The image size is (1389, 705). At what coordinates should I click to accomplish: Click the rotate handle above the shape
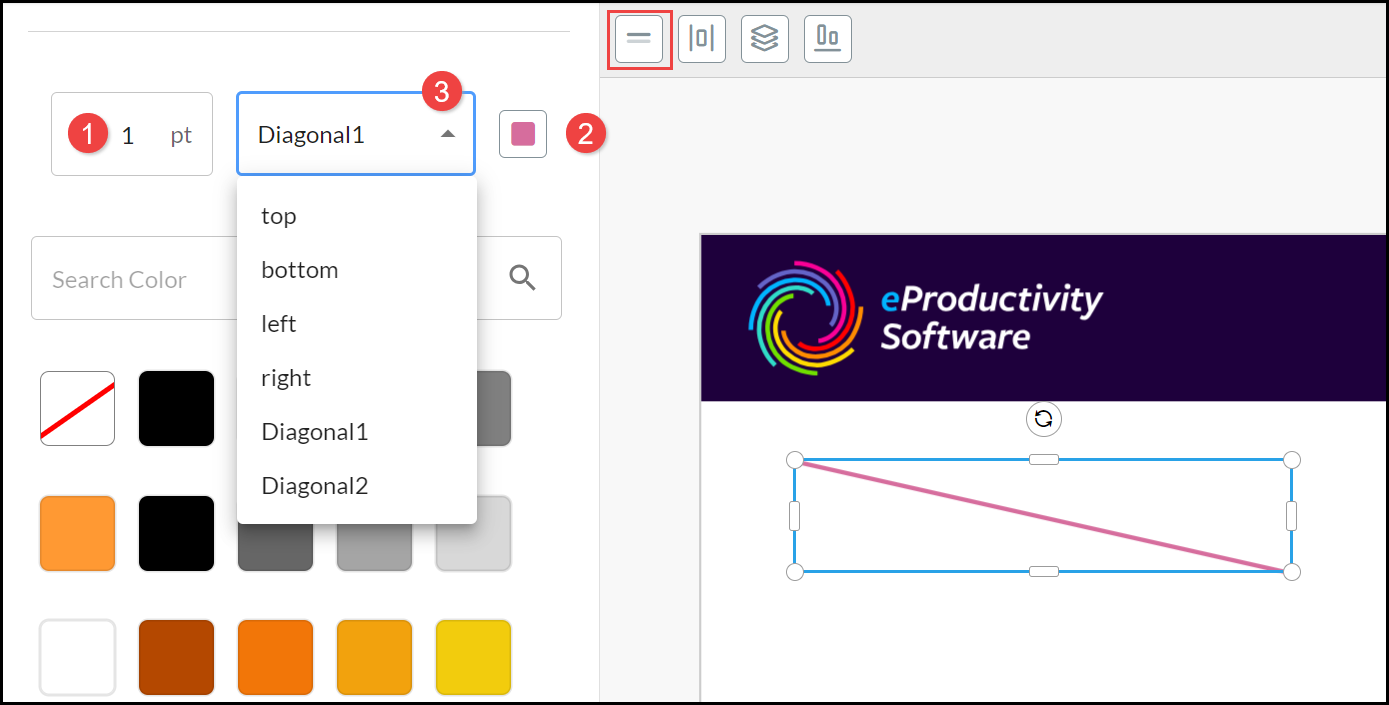coord(1043,419)
